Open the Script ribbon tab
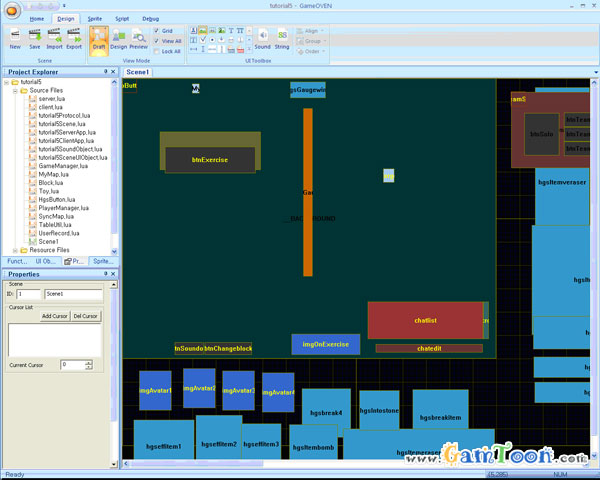Image resolution: width=600 pixels, height=480 pixels. (122, 19)
